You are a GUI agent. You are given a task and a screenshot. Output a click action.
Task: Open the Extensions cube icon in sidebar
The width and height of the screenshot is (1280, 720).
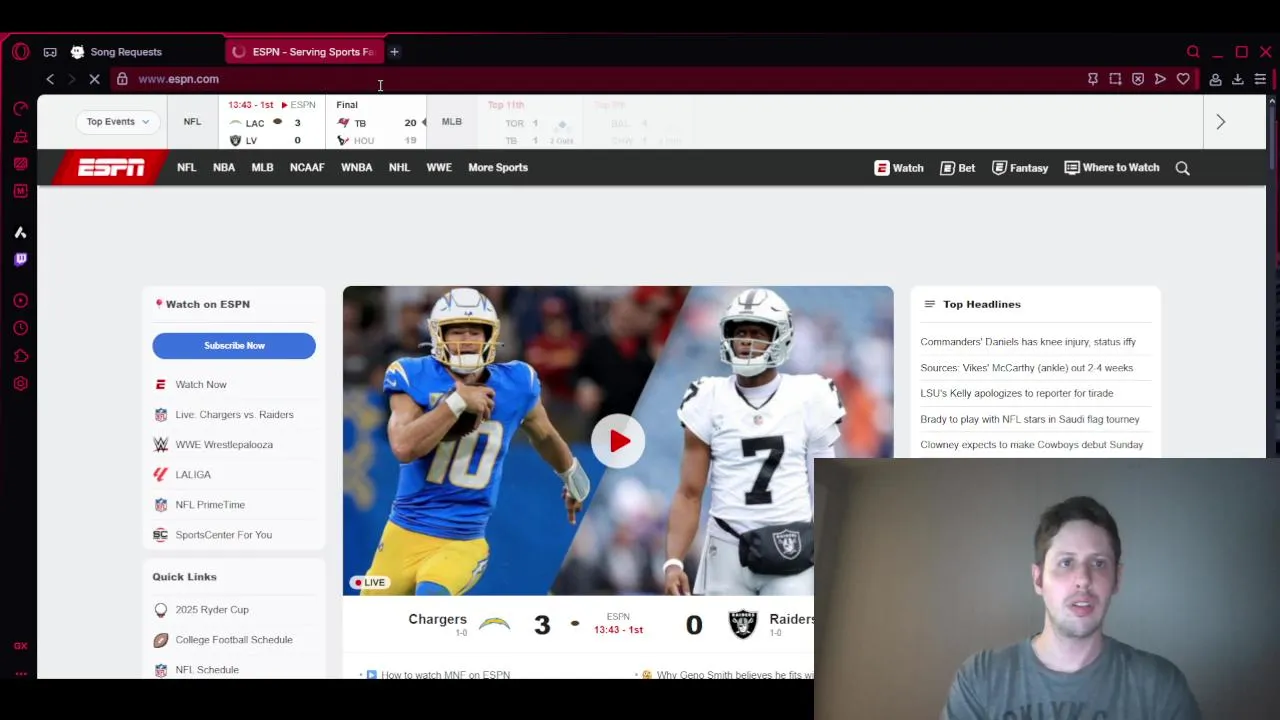(20, 356)
